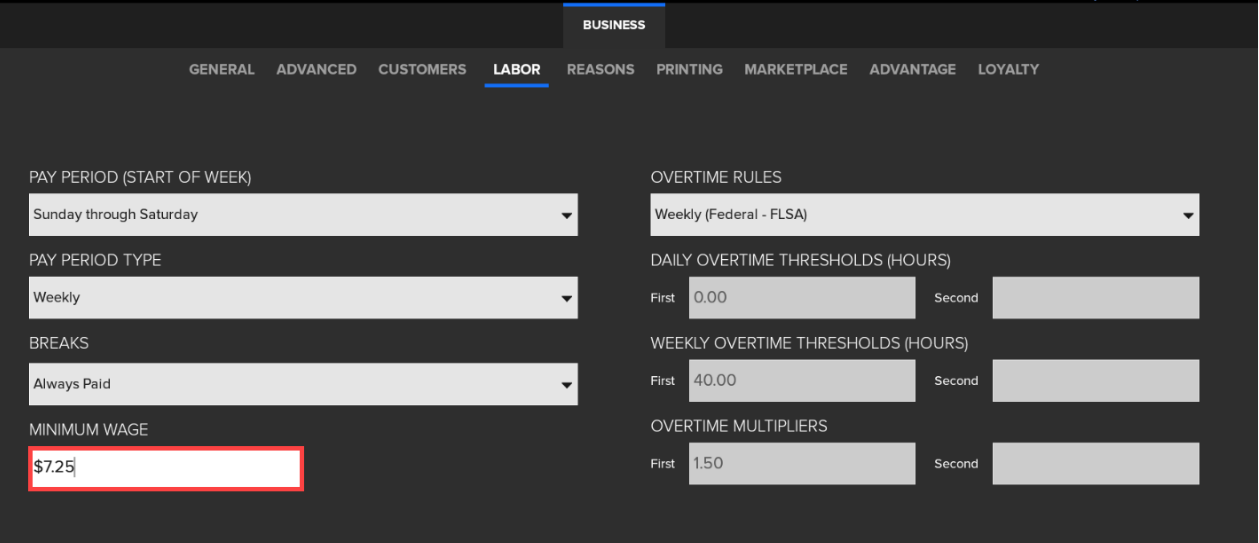Open the Business top tab
The image size is (1259, 543).
click(614, 25)
